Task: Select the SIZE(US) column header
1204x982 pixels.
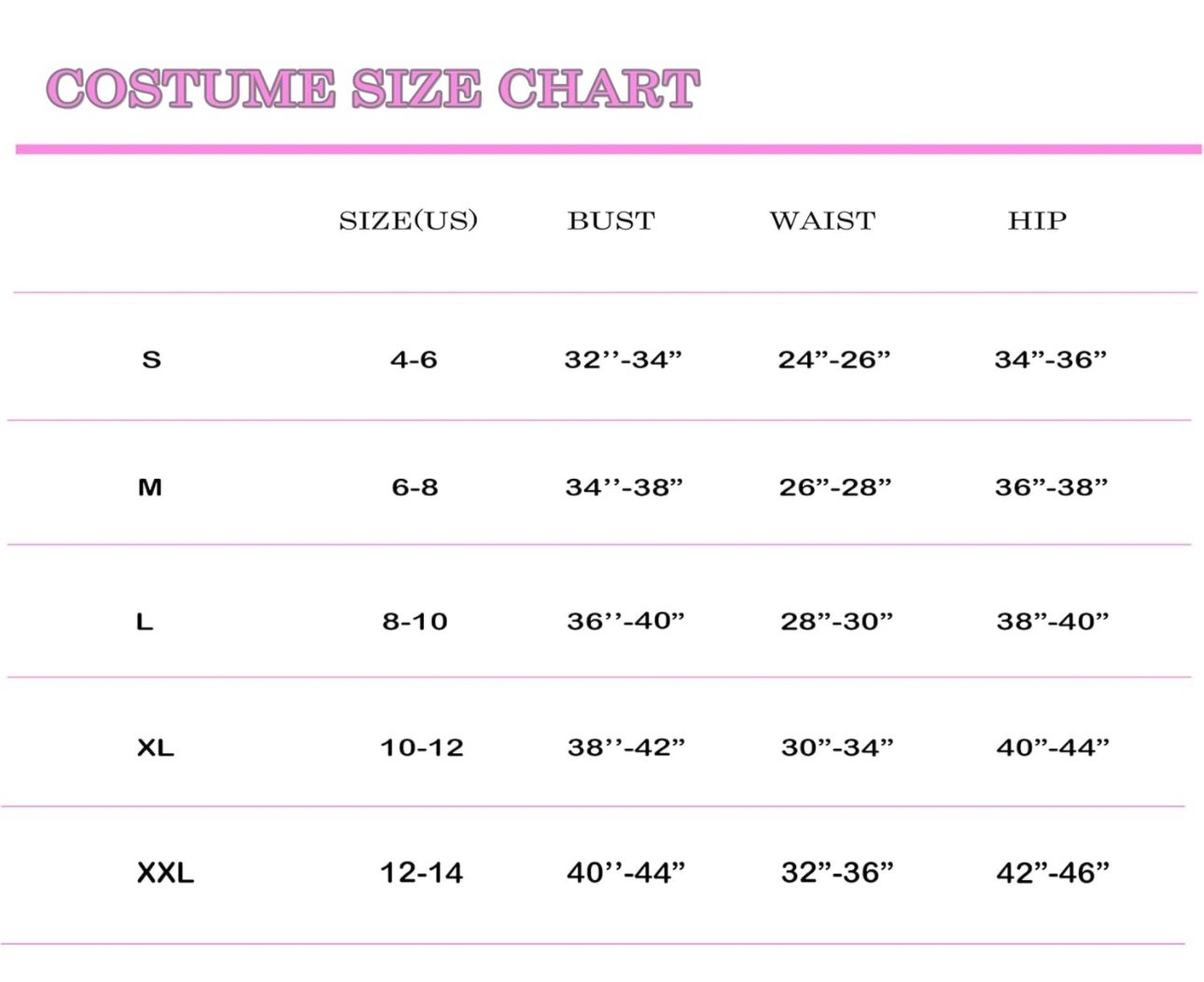Action: click(x=408, y=221)
